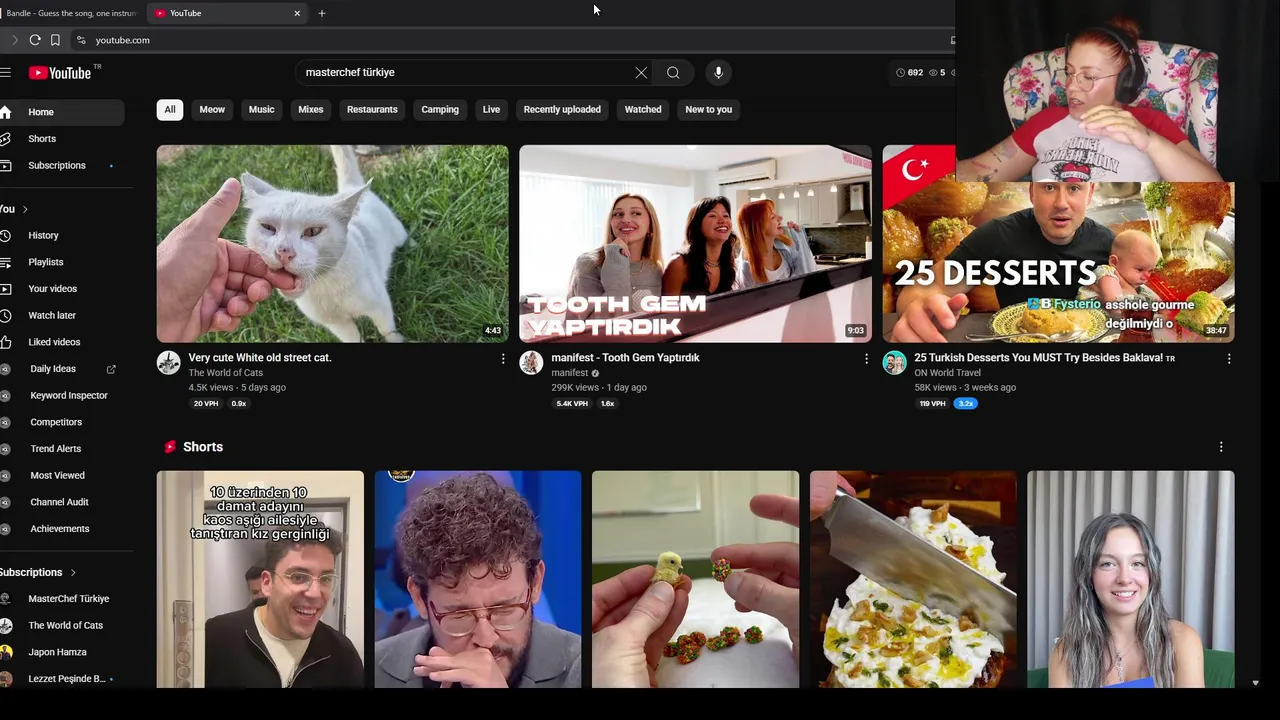Open Lezzet Peşinde subscription channel
Image resolution: width=1280 pixels, height=720 pixels.
tap(61, 679)
